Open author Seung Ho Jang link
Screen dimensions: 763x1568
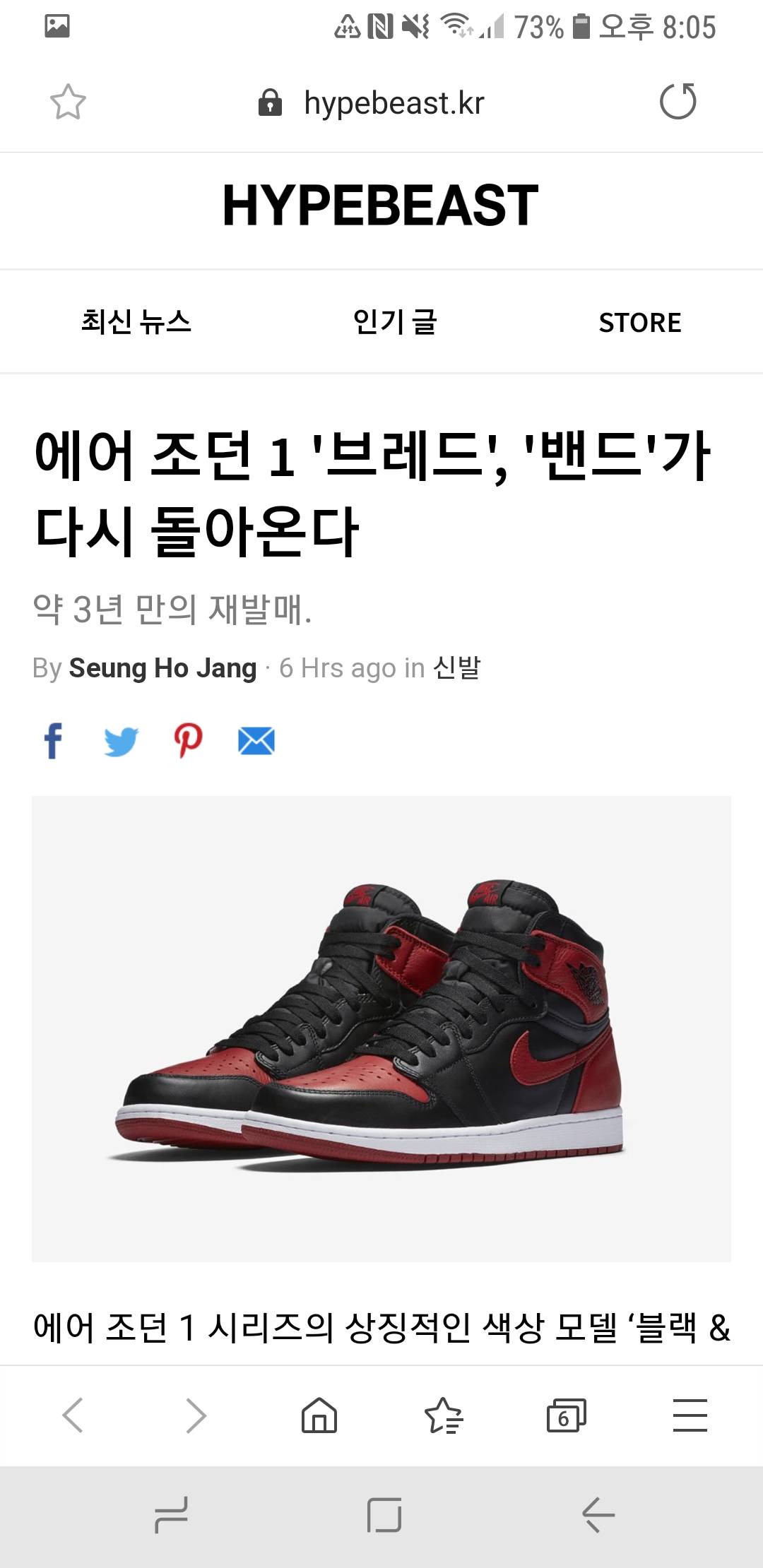(162, 667)
